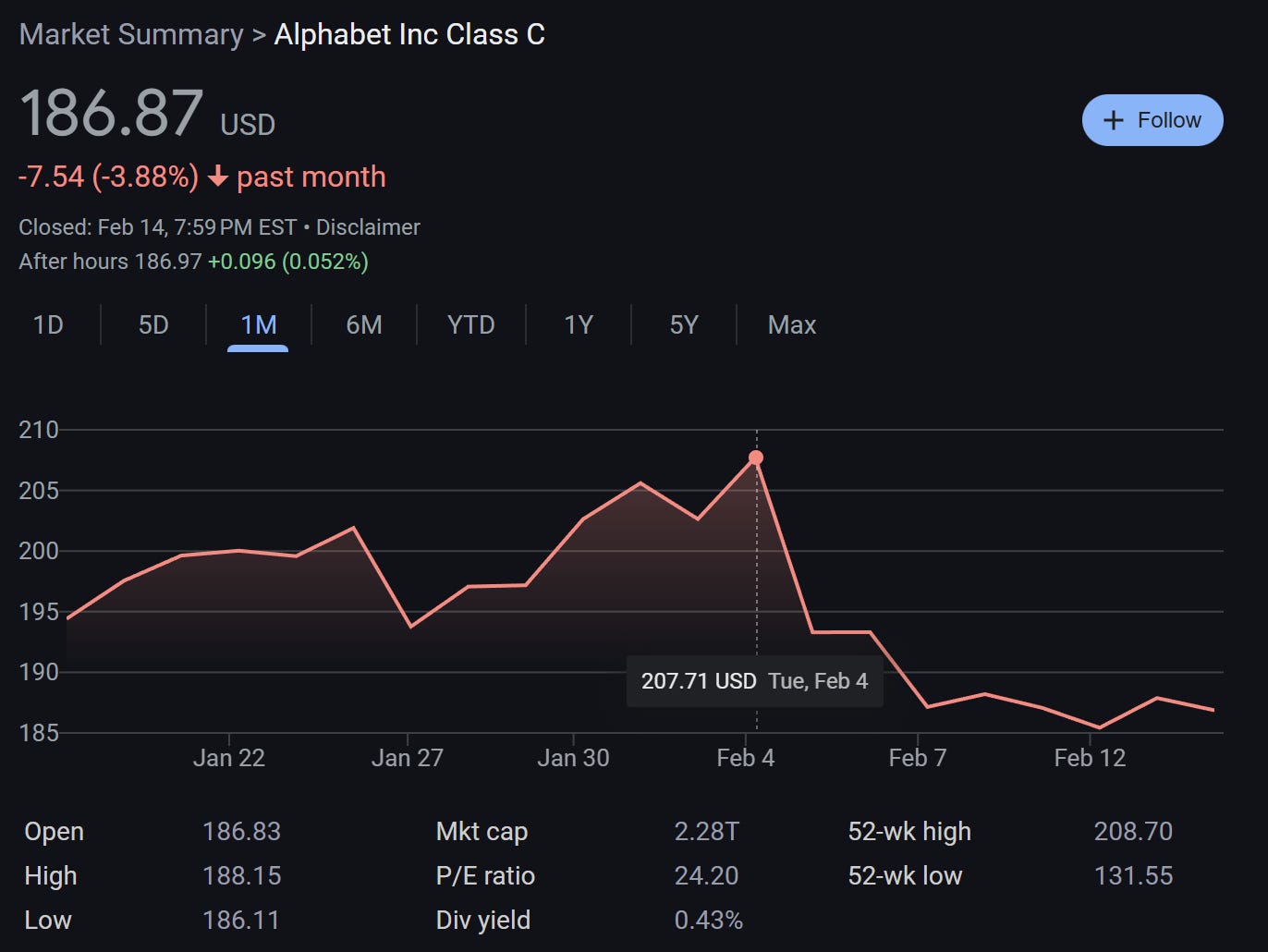
Task: Click the Closed: Feb 14 timestamp text
Action: [x=158, y=227]
